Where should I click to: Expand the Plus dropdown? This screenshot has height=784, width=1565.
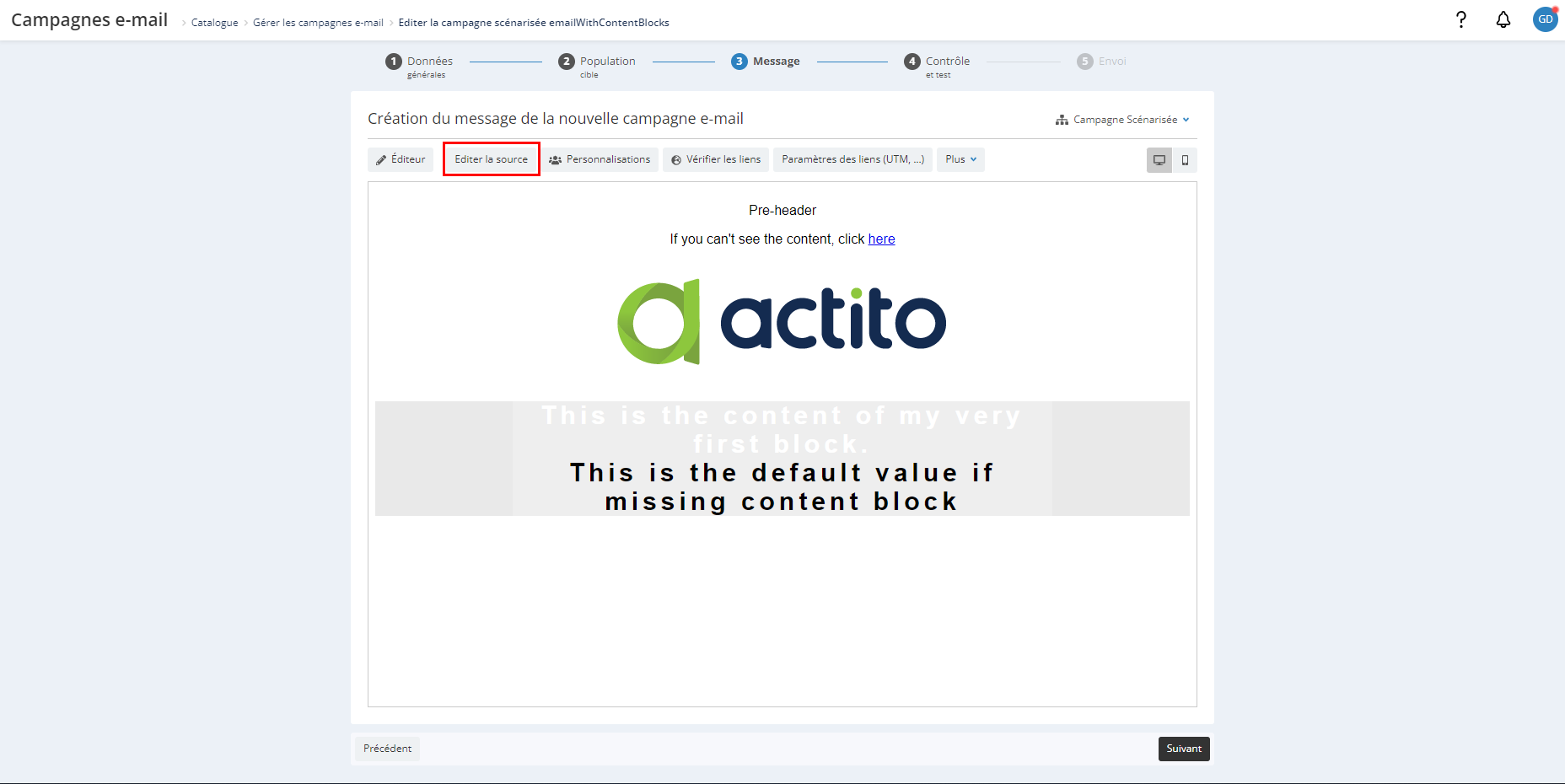click(960, 159)
